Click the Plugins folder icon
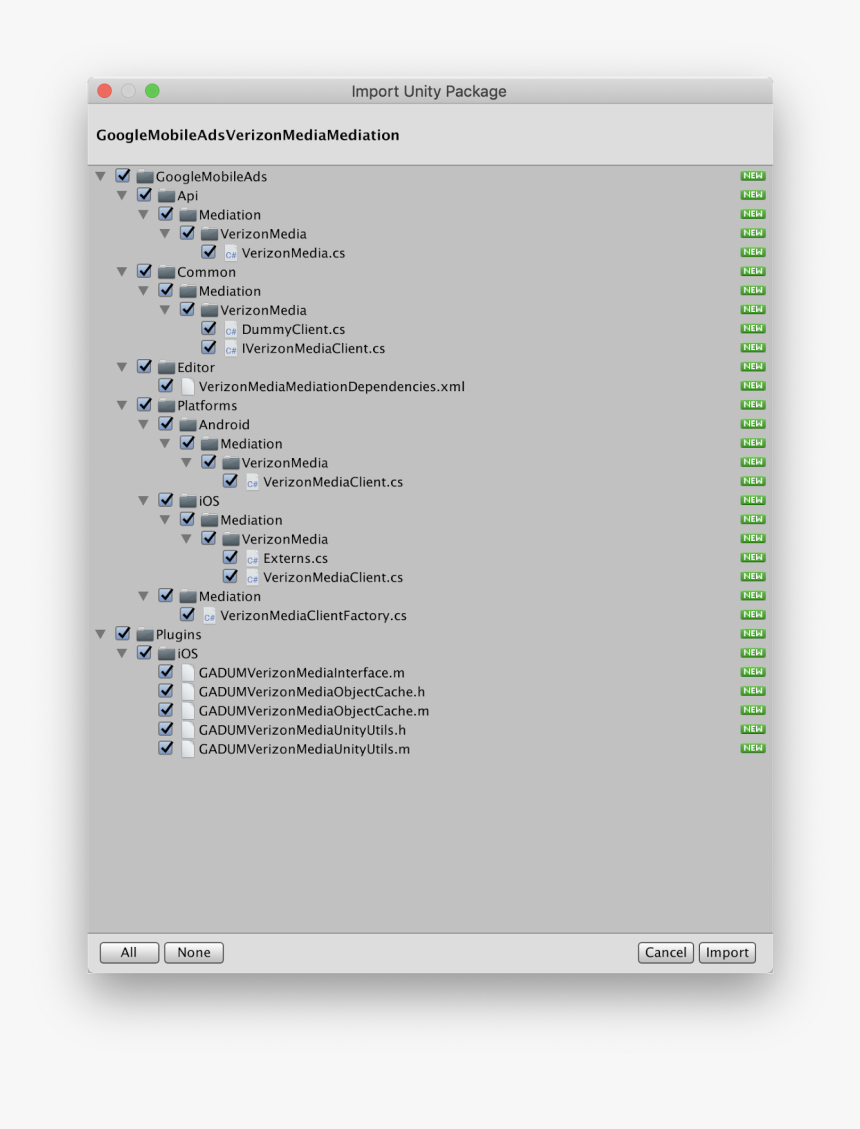860x1129 pixels. tap(145, 634)
